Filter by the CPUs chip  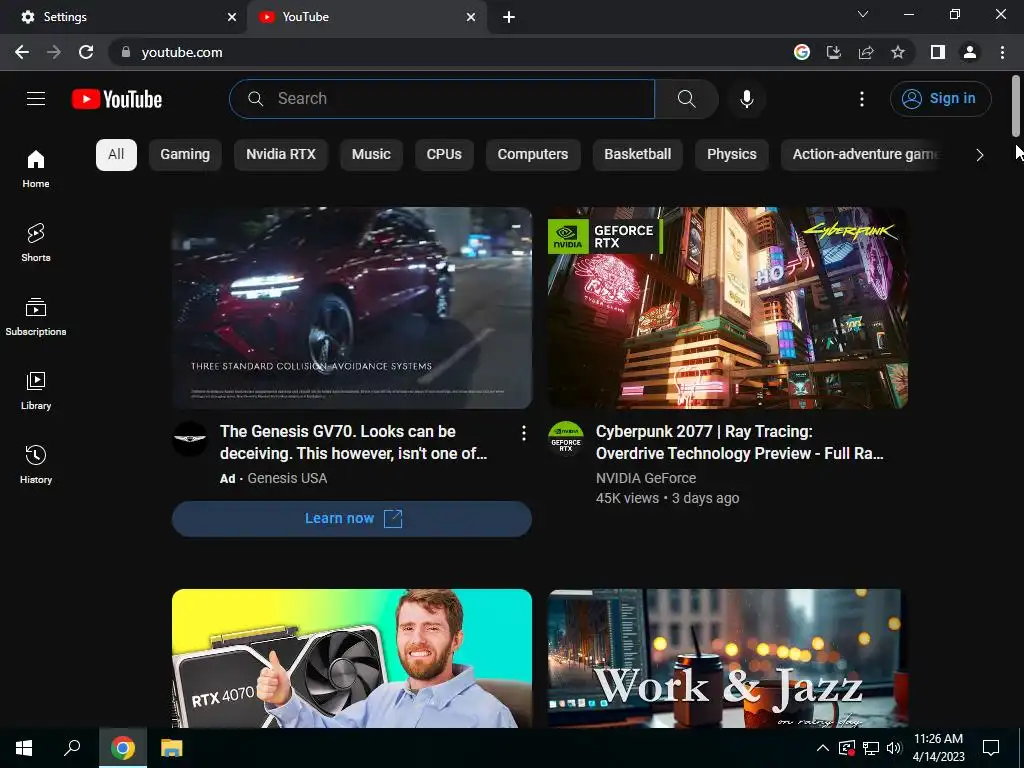[x=444, y=155]
